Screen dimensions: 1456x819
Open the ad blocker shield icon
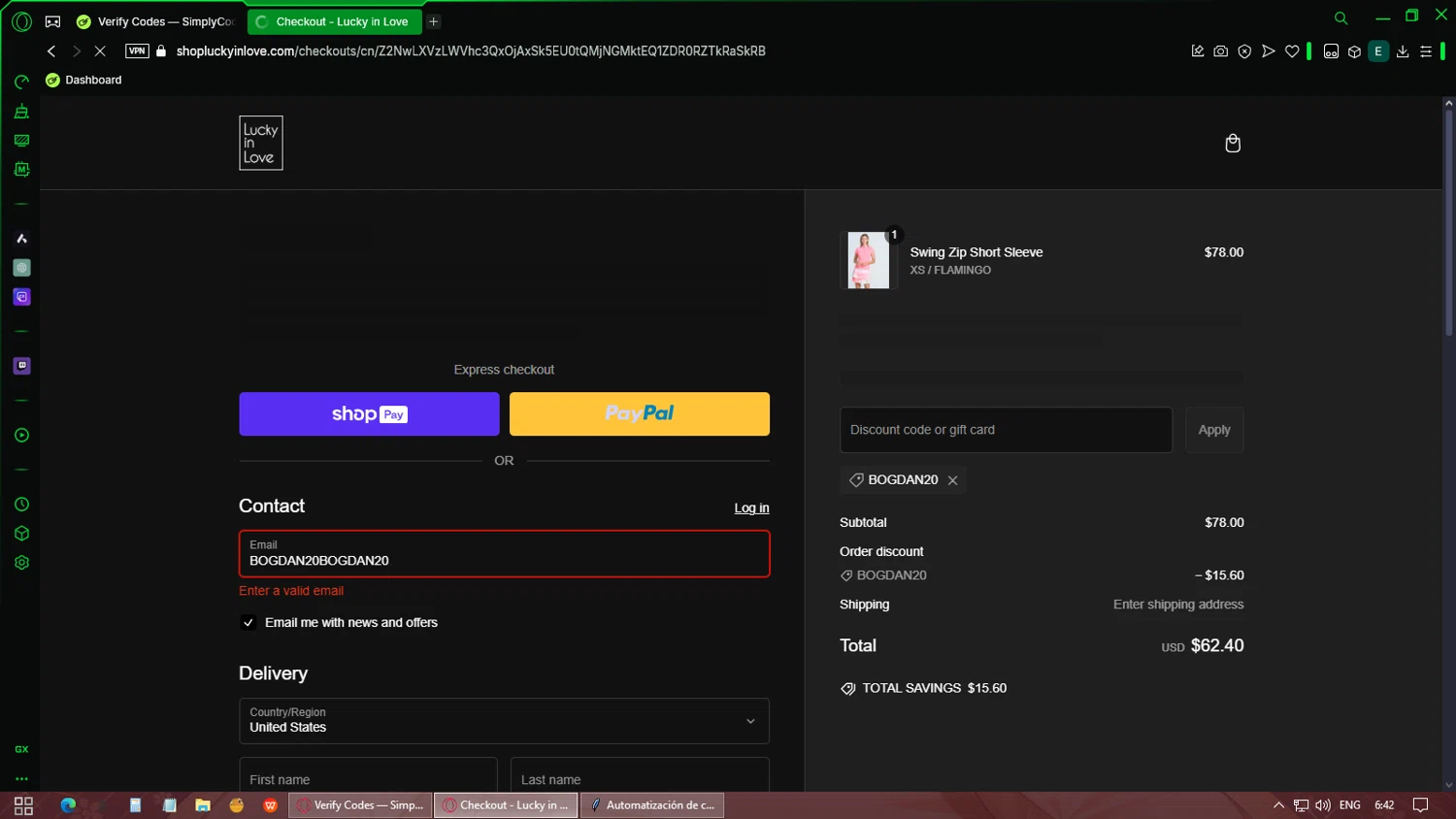pyautogui.click(x=1244, y=51)
